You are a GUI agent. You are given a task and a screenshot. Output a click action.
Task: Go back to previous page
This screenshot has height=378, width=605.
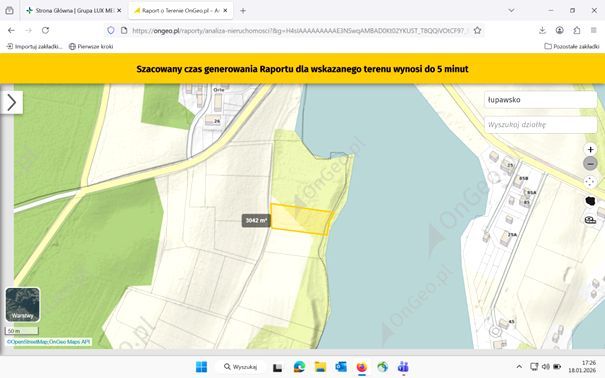[11, 30]
